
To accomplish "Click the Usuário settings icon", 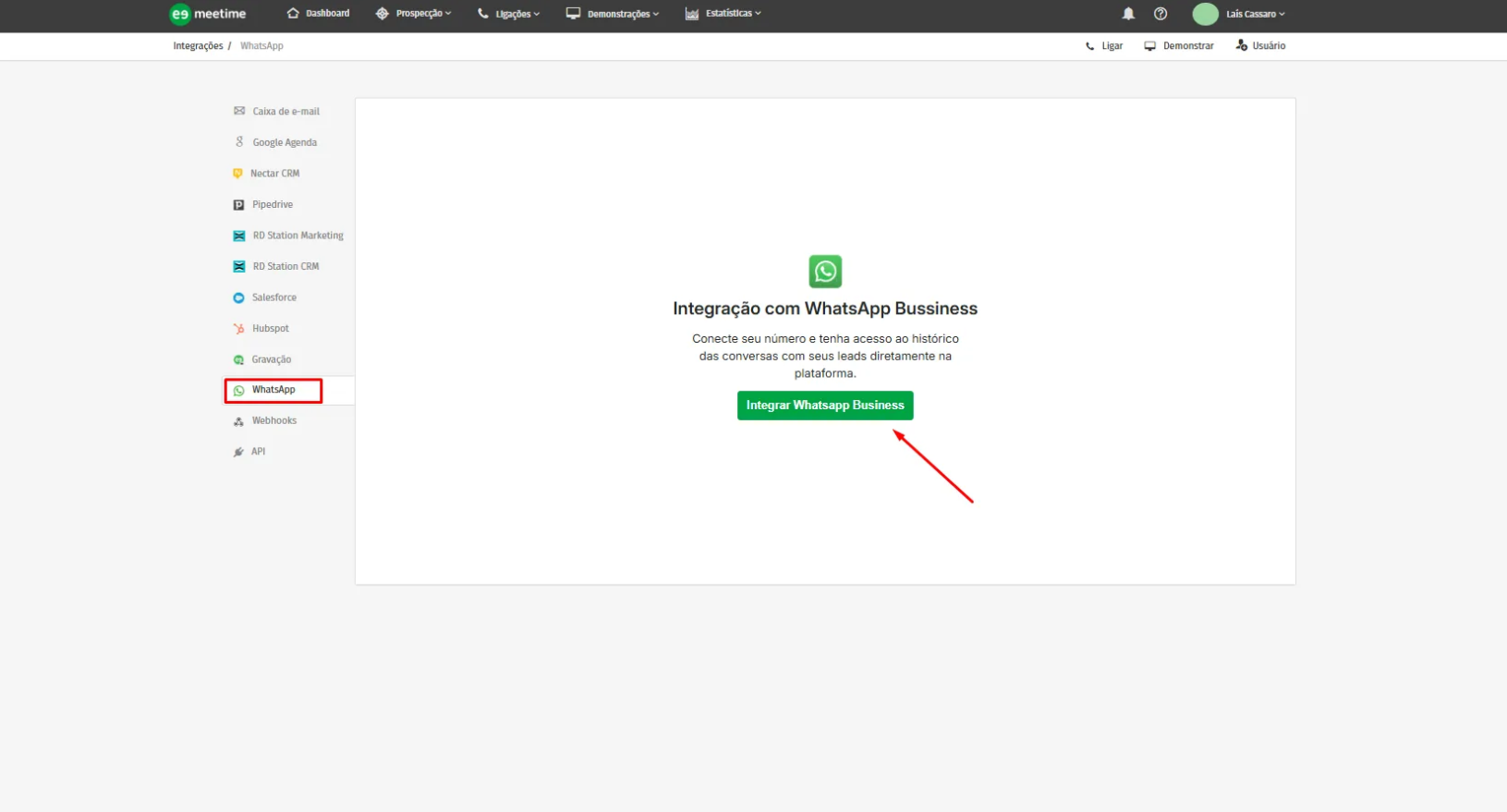I will coord(1241,45).
